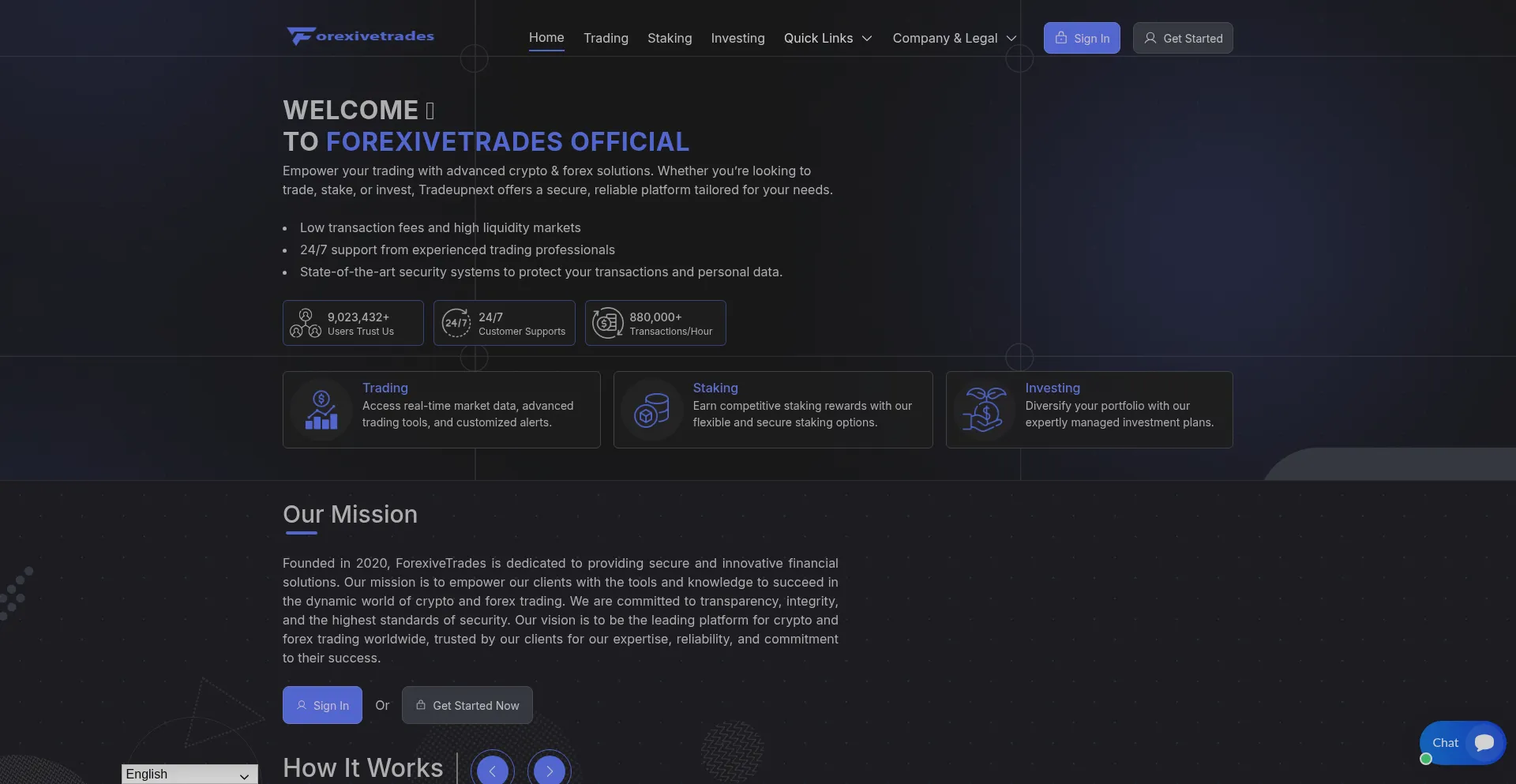Click the Investing card heading link
1516x784 pixels.
tap(1053, 388)
